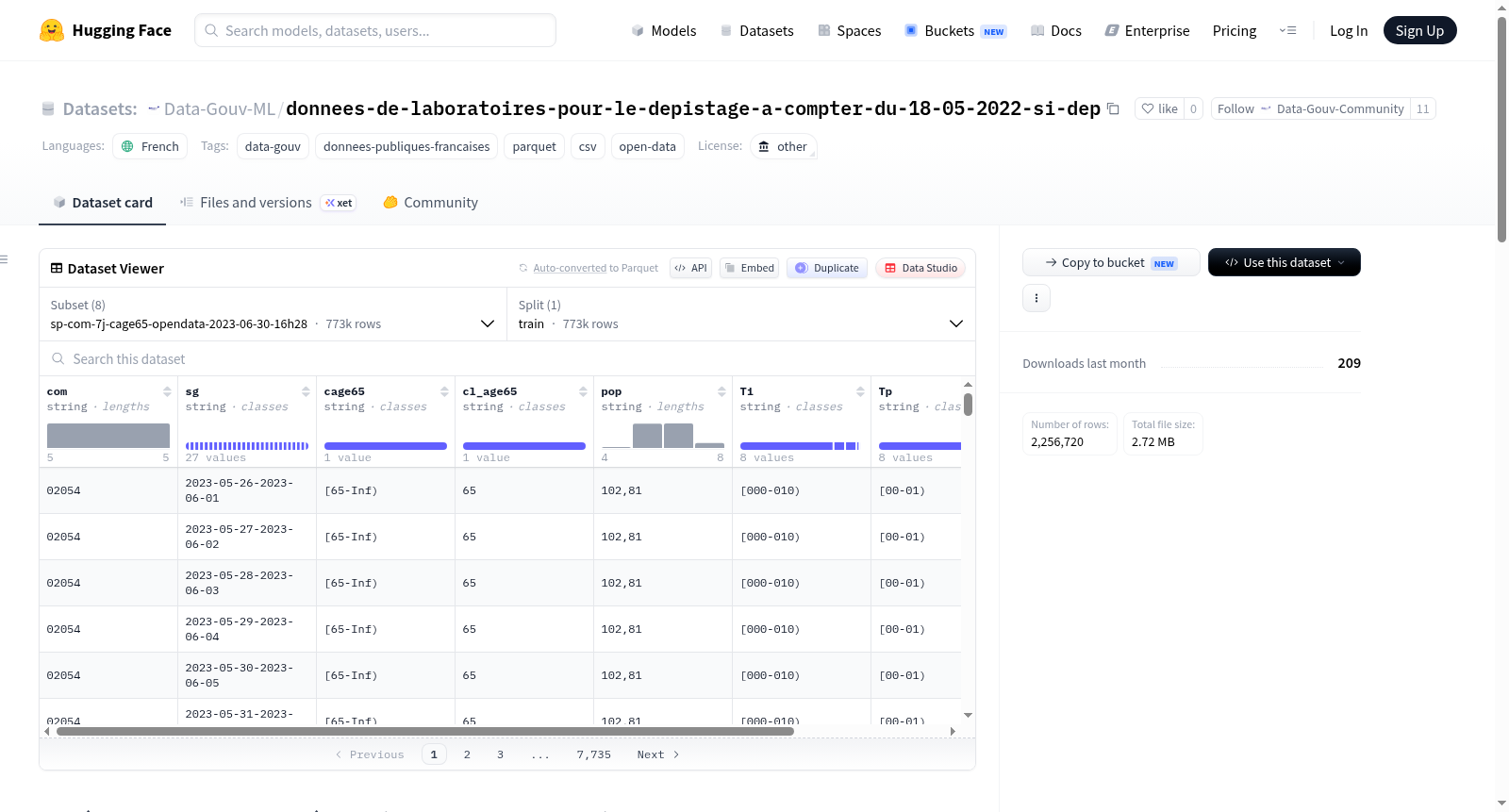
Task: Click the like heart button
Action: click(x=1159, y=108)
